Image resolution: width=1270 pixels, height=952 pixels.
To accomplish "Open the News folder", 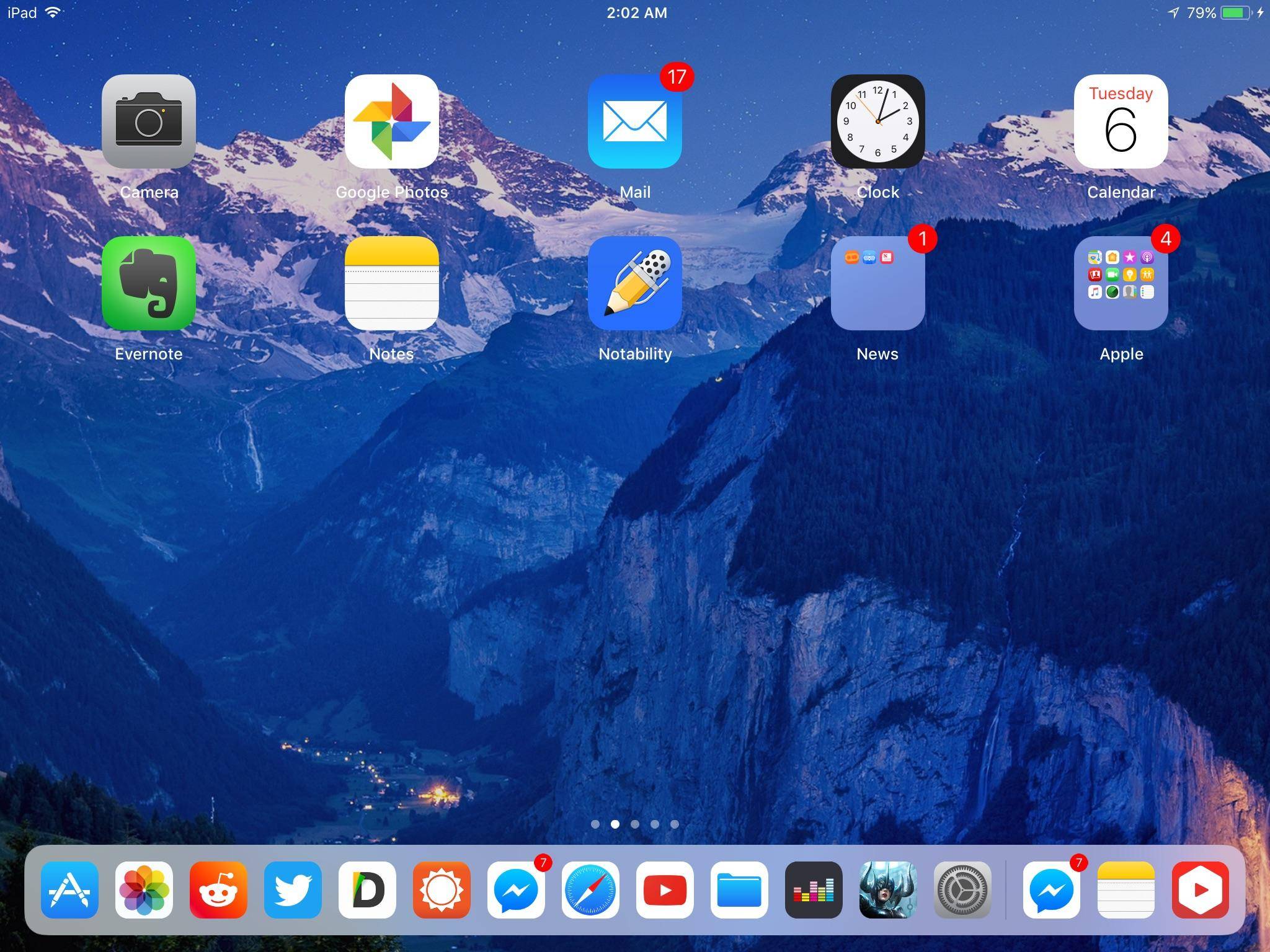I will (878, 283).
